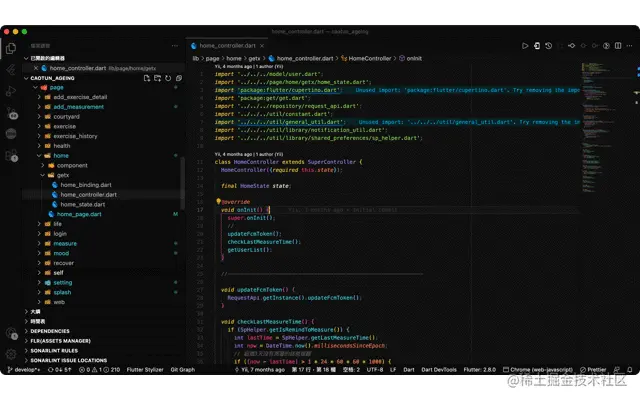Click the develop branch in status bar
640x400 pixels.
tap(24, 369)
